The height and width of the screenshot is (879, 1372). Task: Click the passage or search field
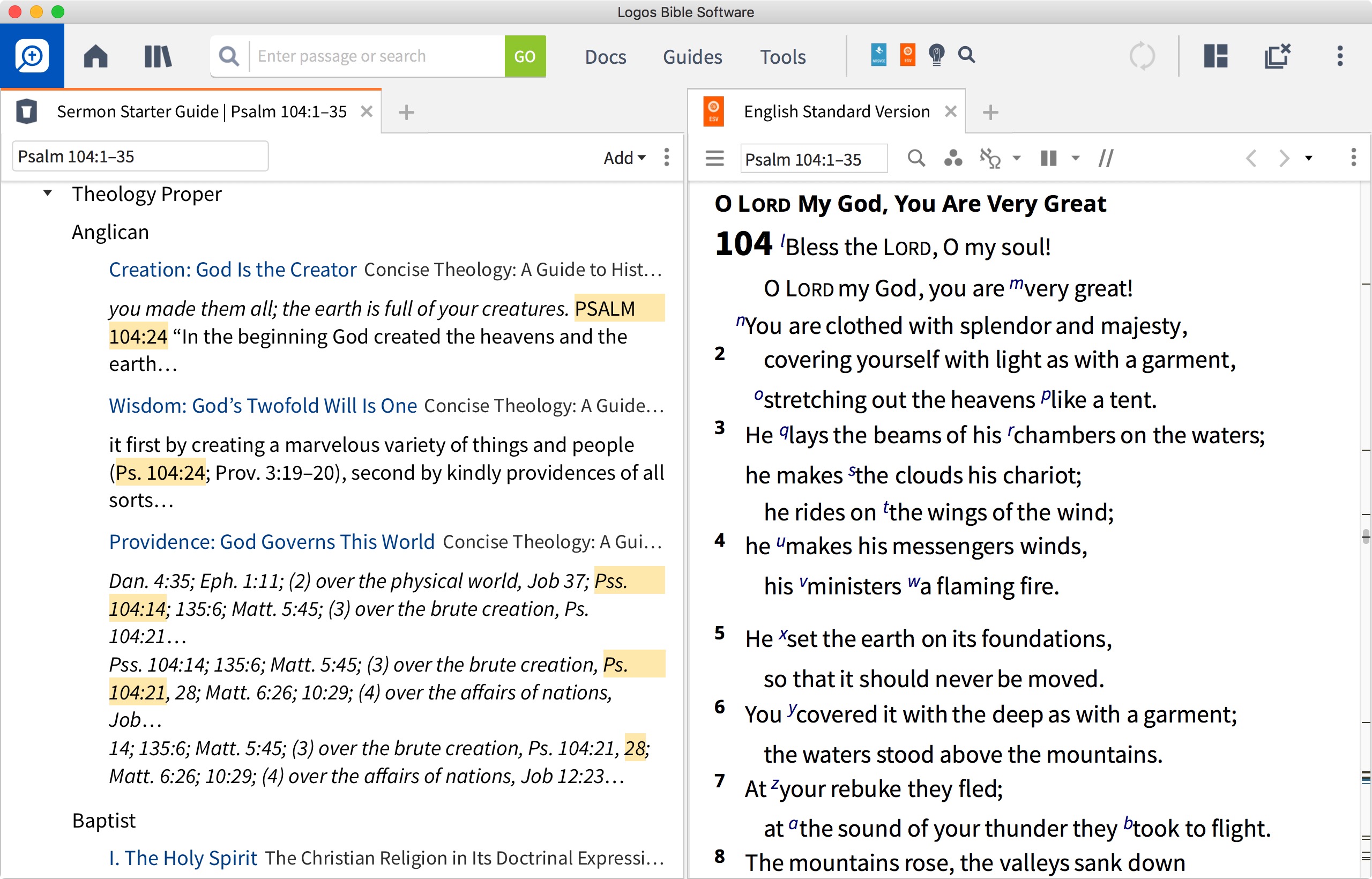[377, 56]
